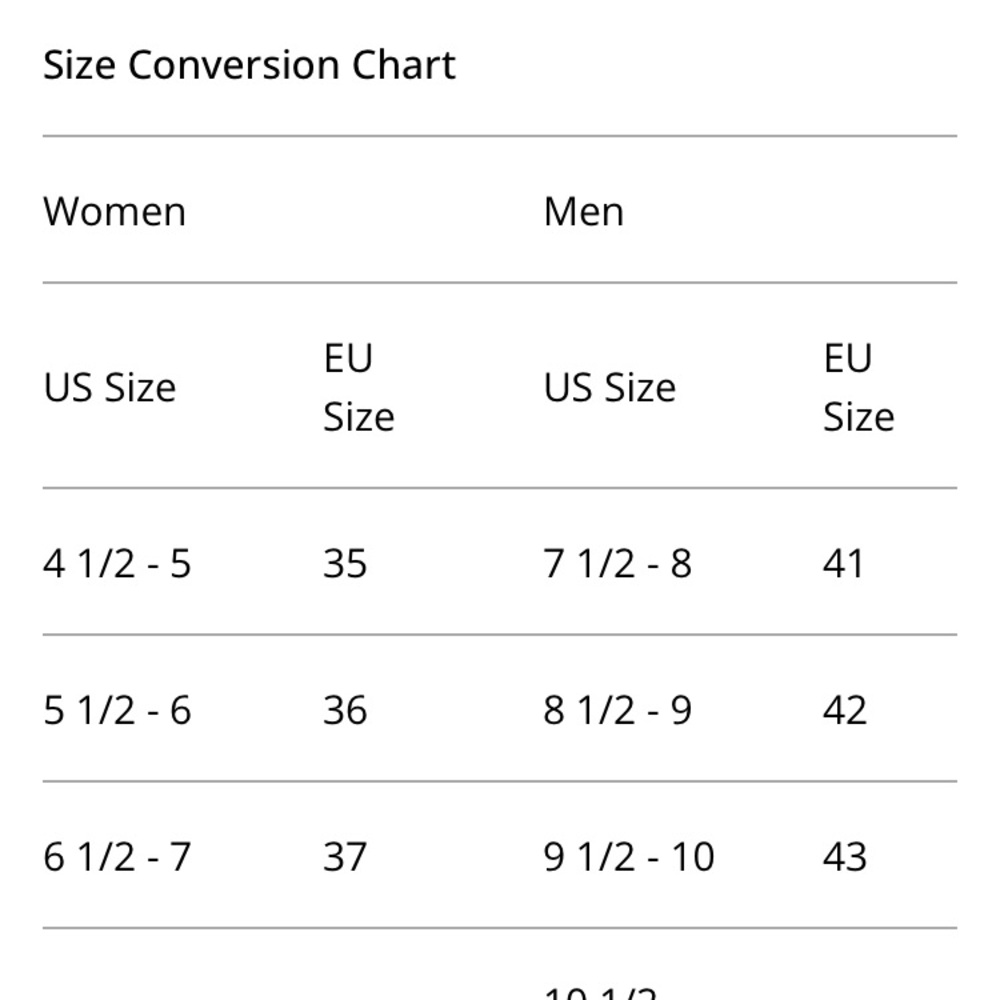Click the Size Conversion Chart heading
1000x1000 pixels.
click(249, 65)
